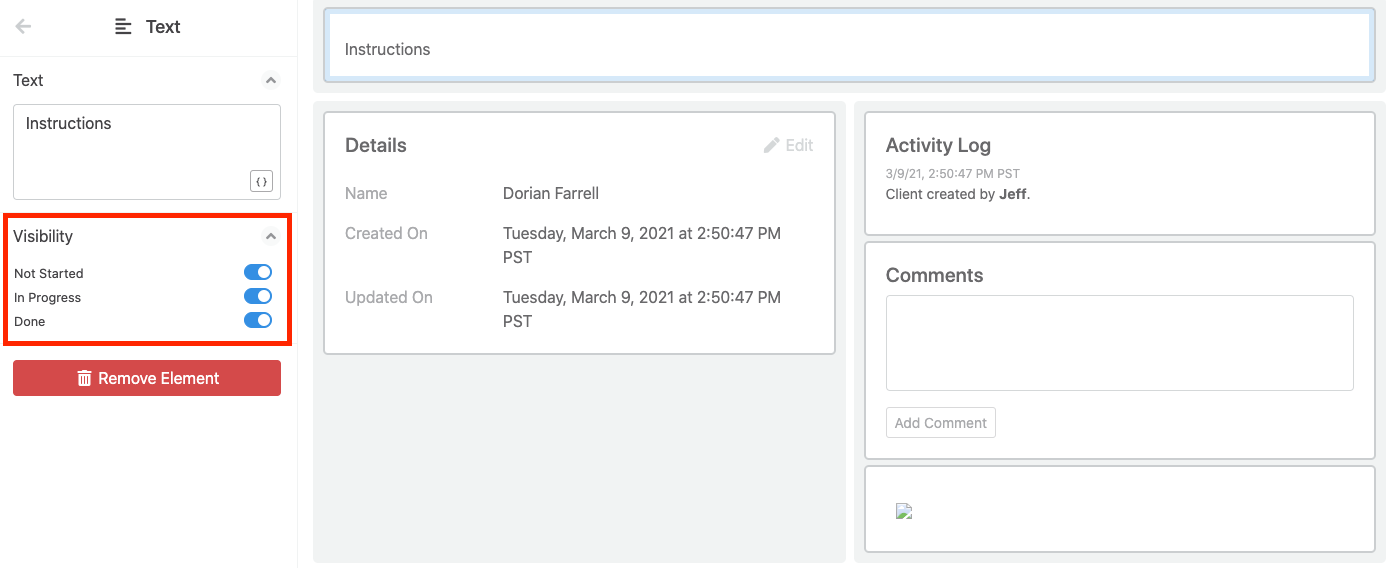Click the Add Comment button
Screen dimensions: 1391x568
pyautogui.click(x=940, y=423)
